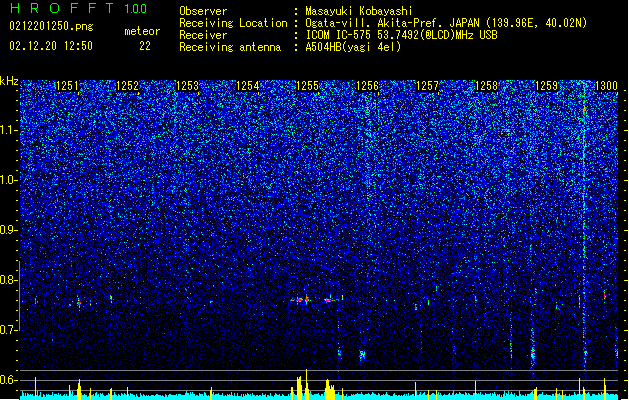Click the date stamp 02.12.20 12:50

tap(51, 46)
